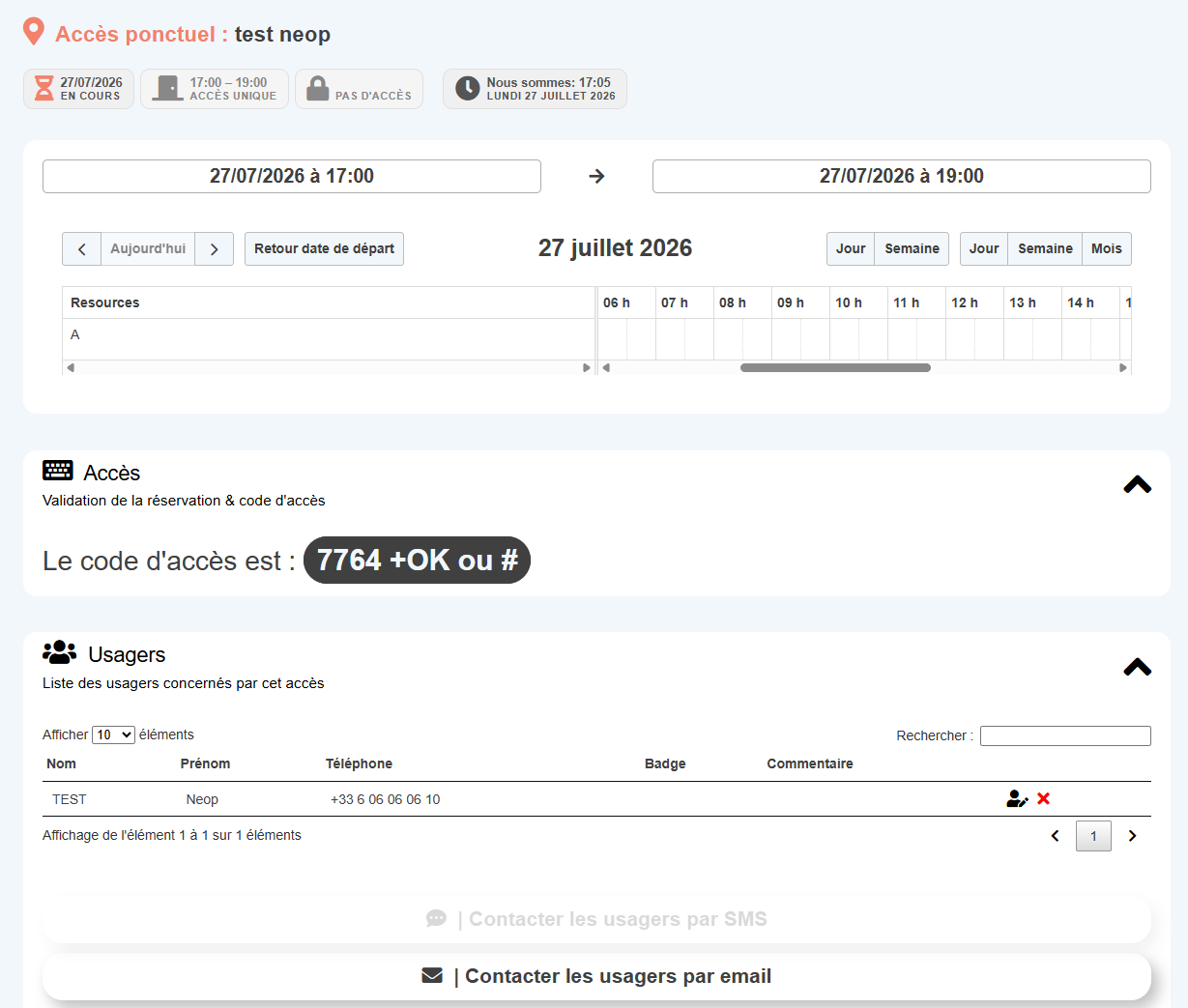This screenshot has width=1188, height=1008.
Task: Switch to first Jour view button
Action: 851,248
